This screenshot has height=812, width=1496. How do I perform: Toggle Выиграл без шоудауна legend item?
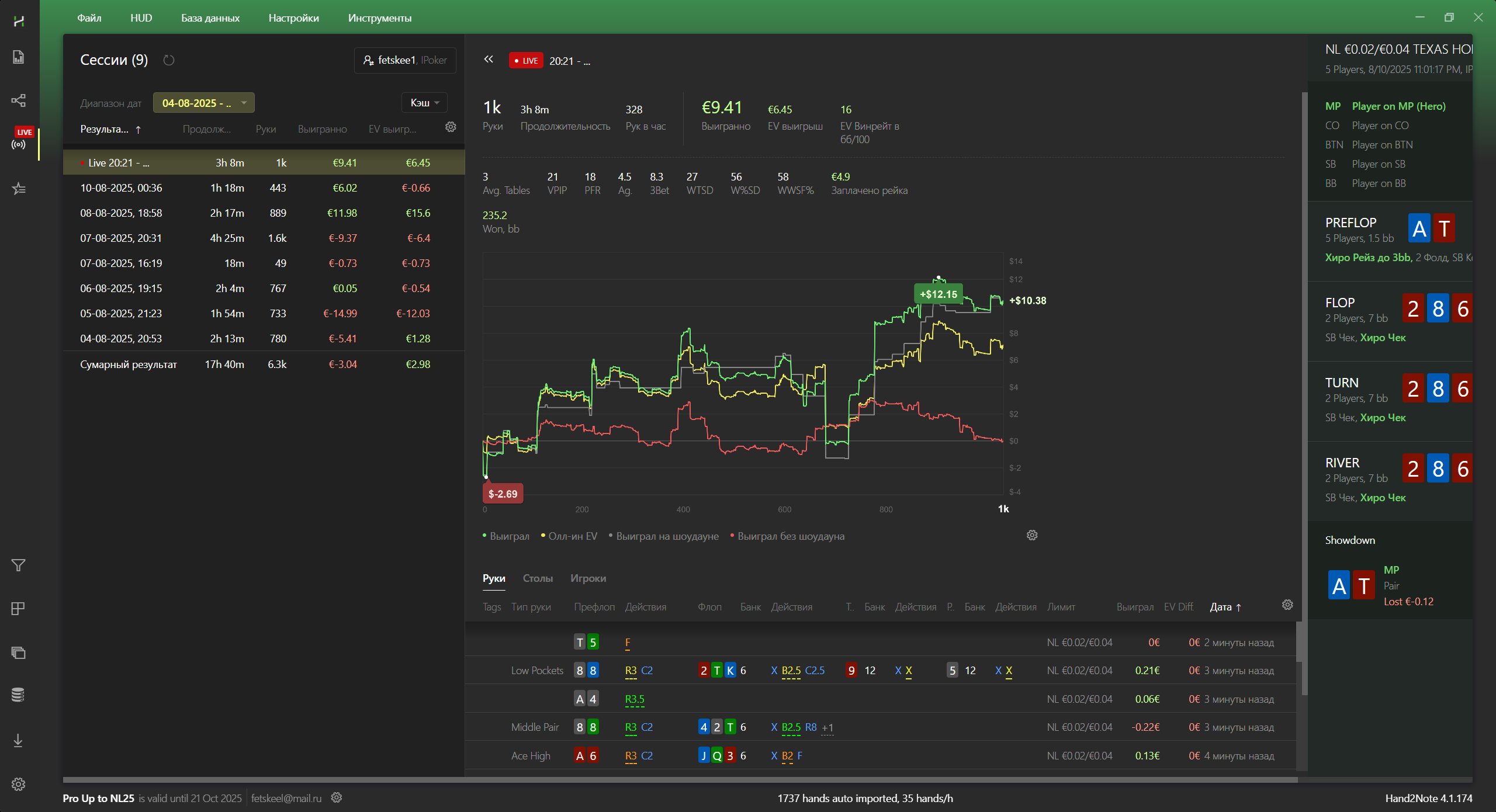coord(787,536)
